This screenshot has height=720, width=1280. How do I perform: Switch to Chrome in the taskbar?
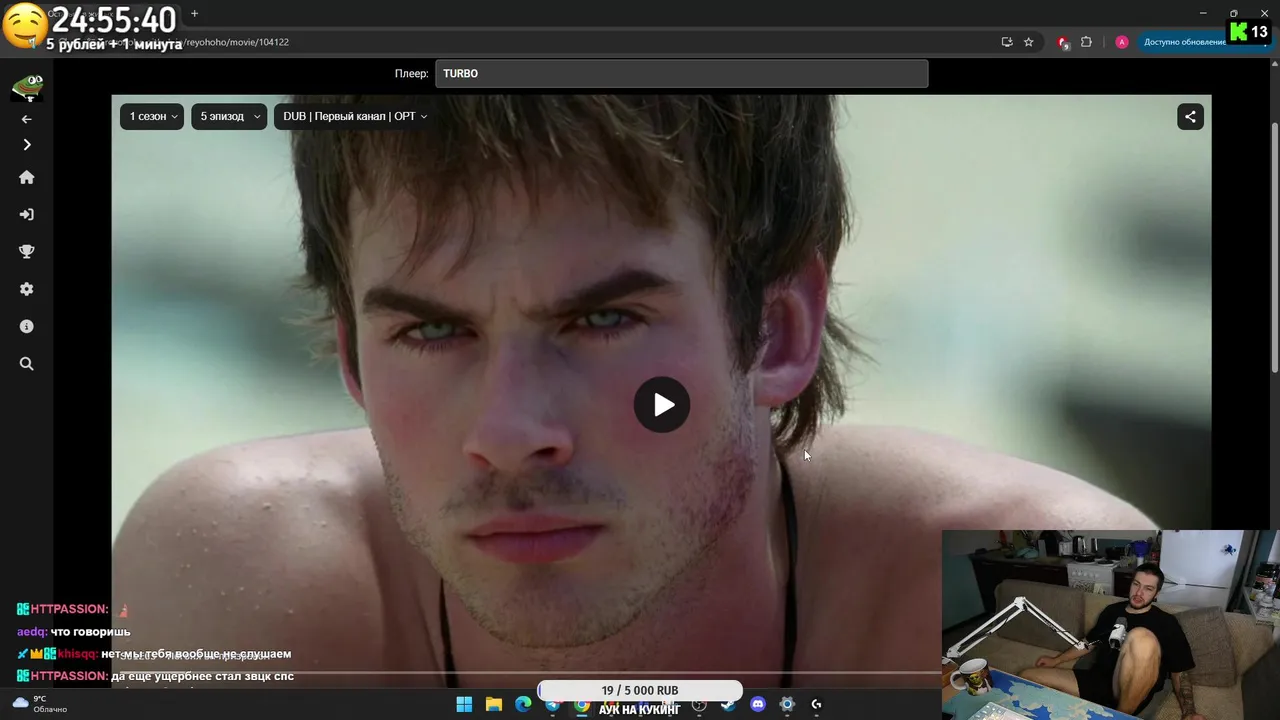tap(581, 704)
